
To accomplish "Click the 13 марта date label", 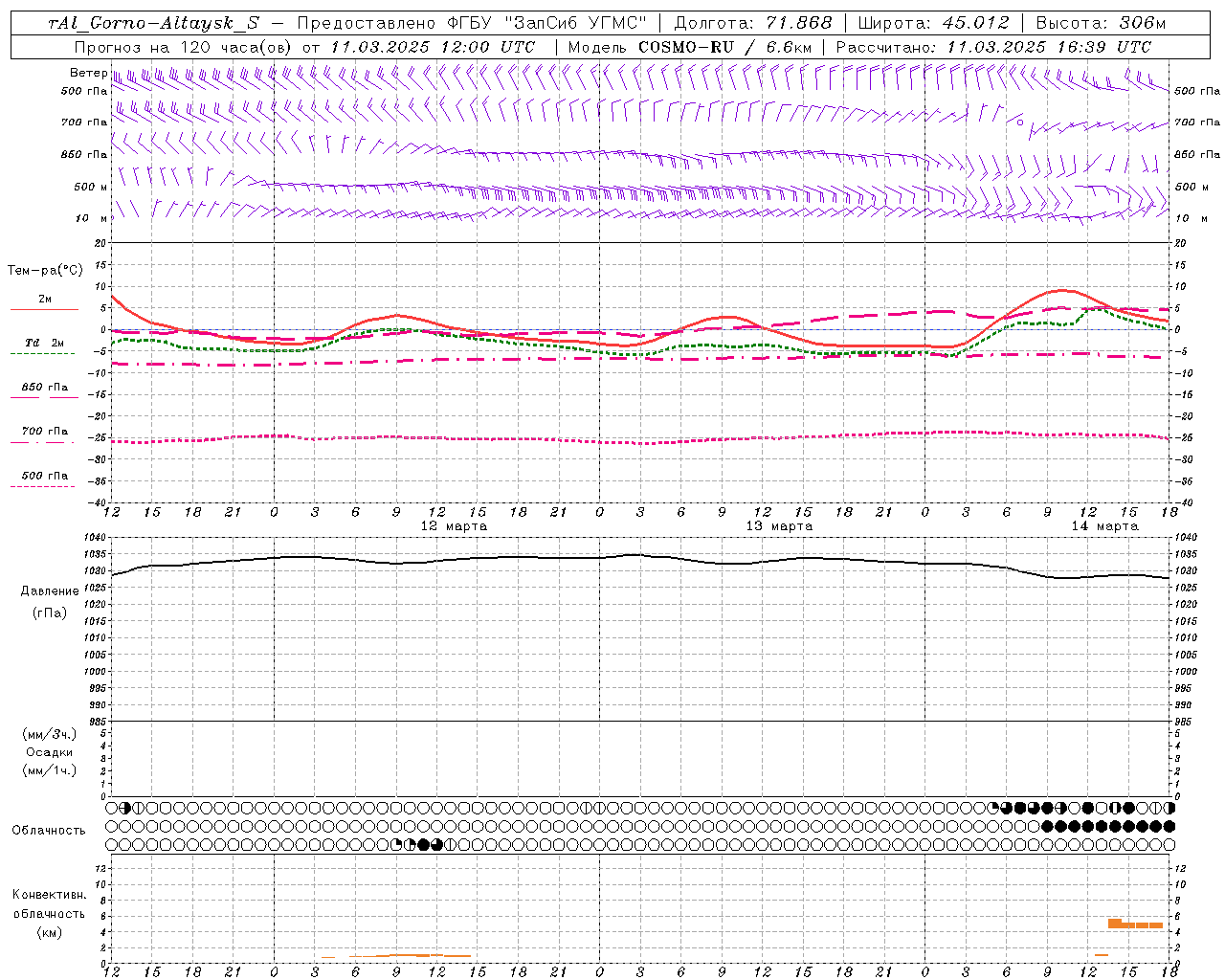I will [779, 526].
